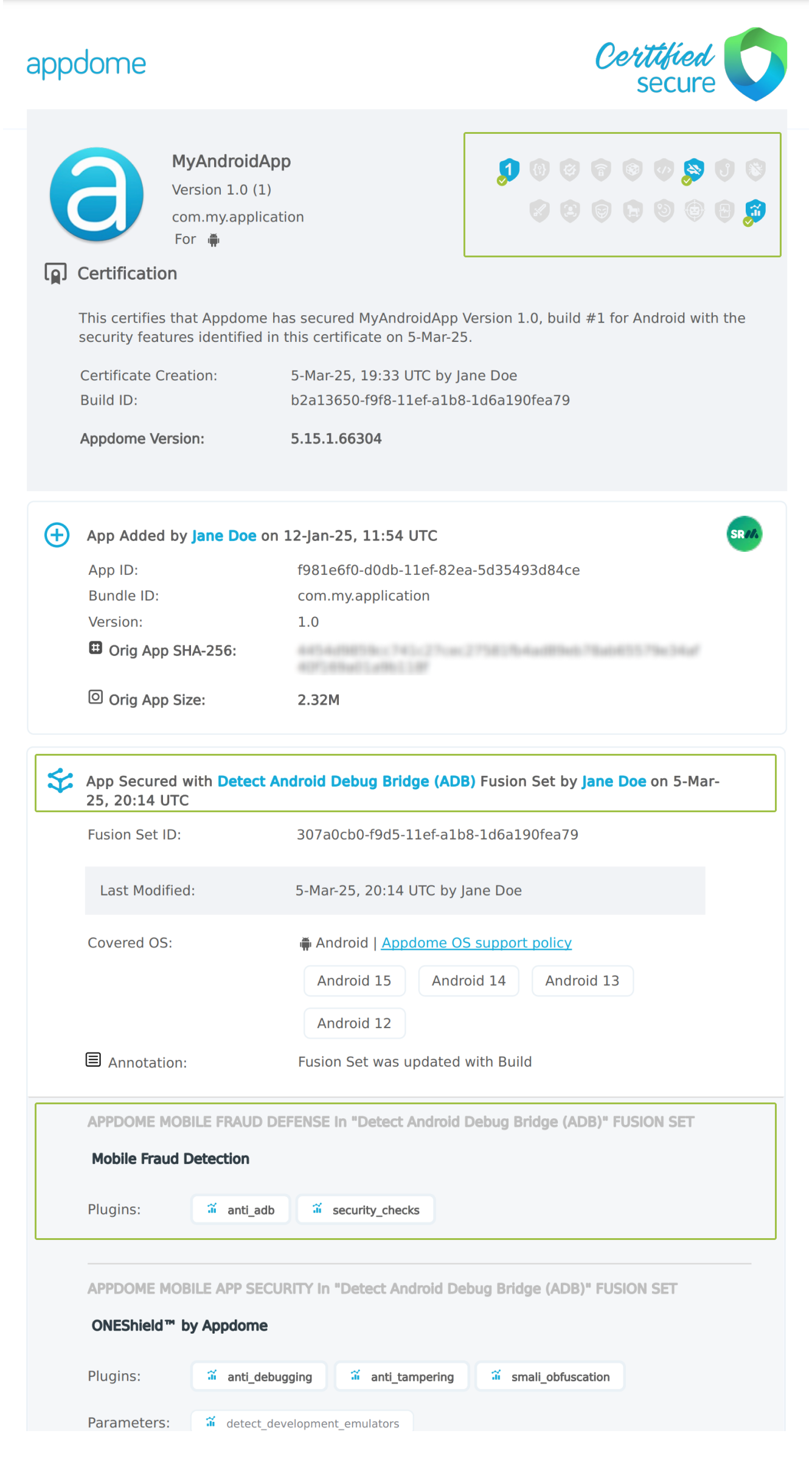Click the smali_obfuscation plugin tag
Image resolution: width=812 pixels, height=1459 pixels.
tap(550, 1377)
